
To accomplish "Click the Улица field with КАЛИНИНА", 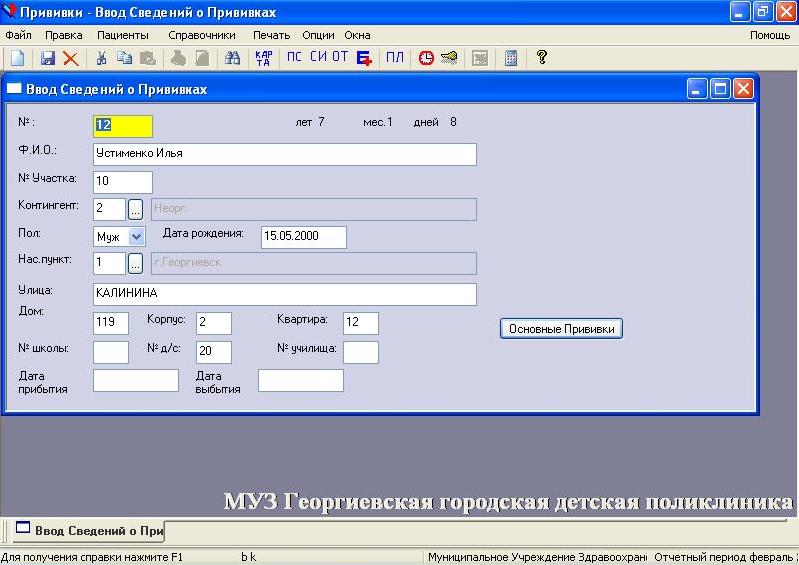I will point(285,294).
